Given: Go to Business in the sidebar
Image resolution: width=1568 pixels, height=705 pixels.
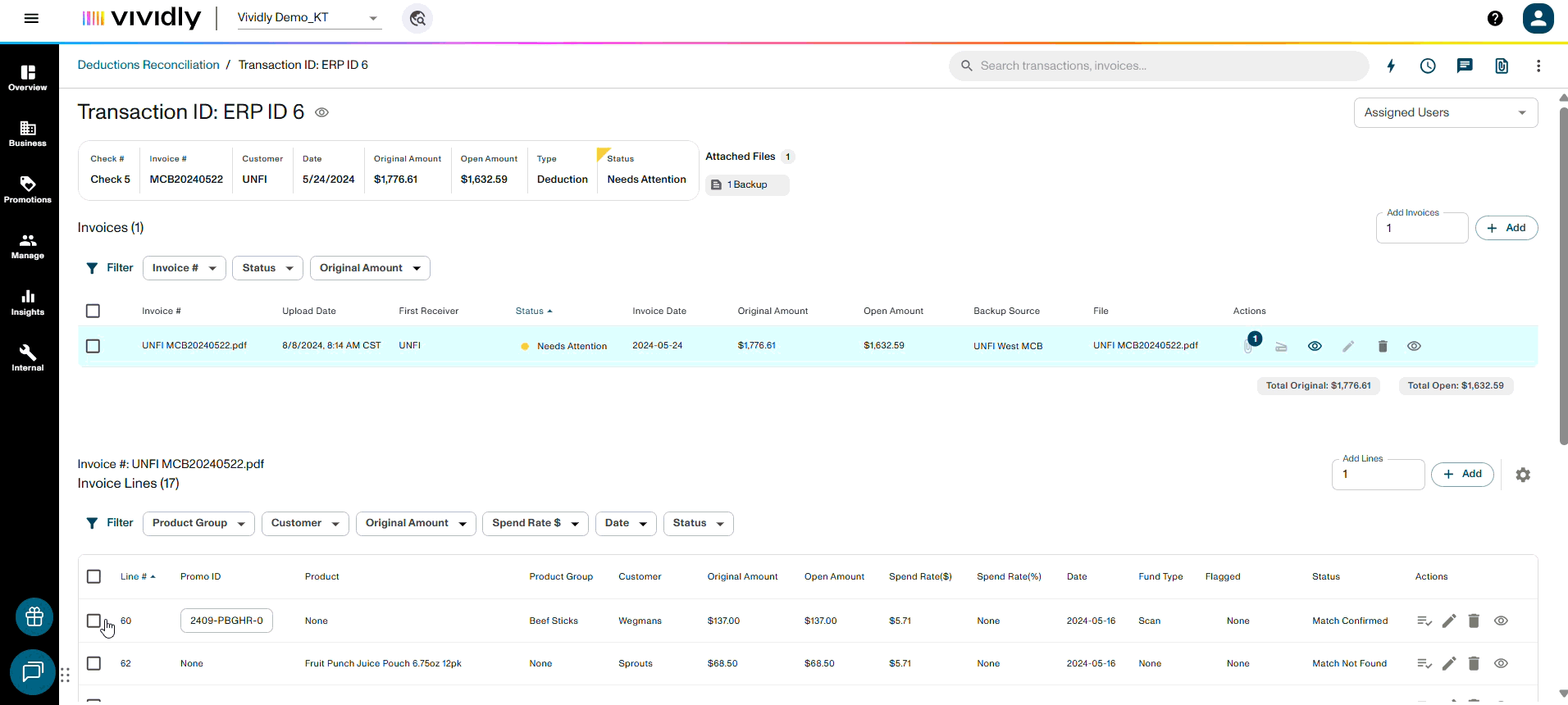Looking at the screenshot, I should (x=28, y=134).
